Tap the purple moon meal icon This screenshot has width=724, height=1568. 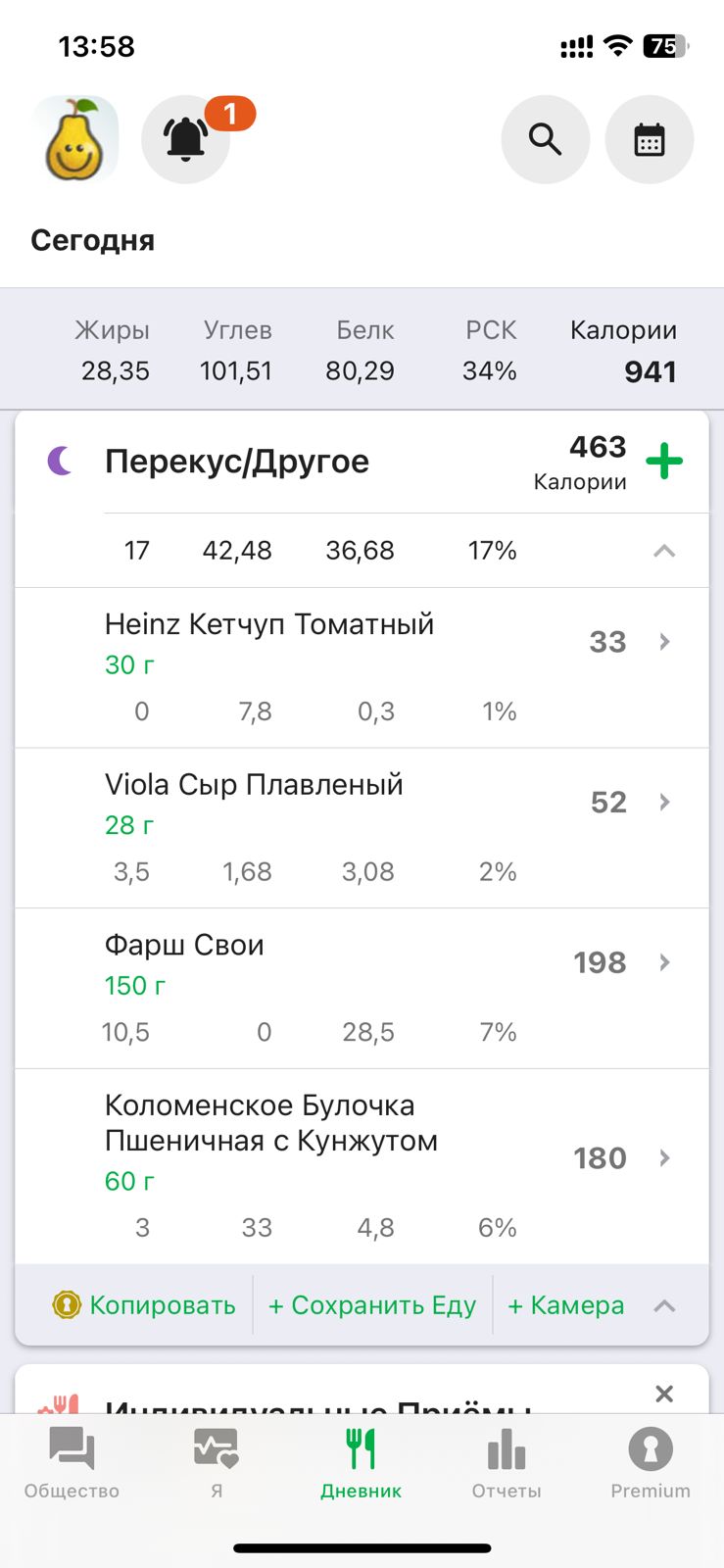tap(61, 460)
